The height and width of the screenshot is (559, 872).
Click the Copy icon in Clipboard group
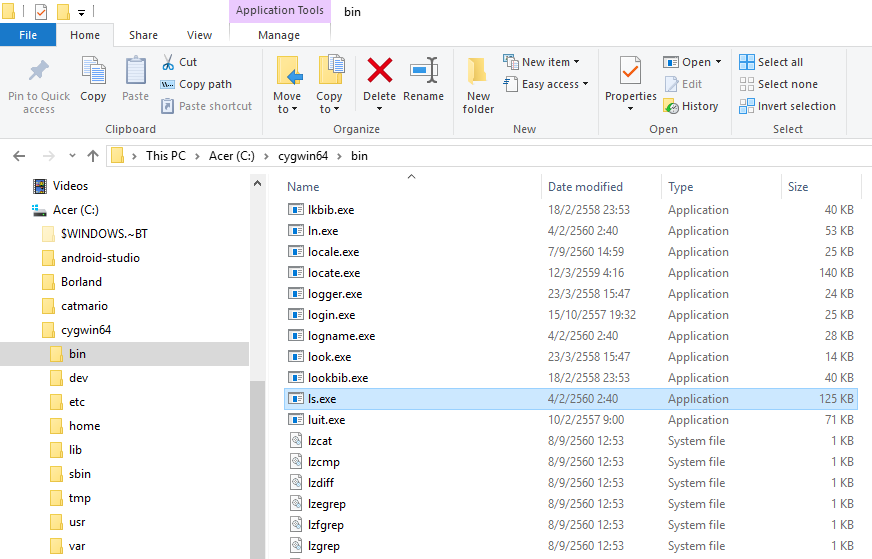[93, 72]
